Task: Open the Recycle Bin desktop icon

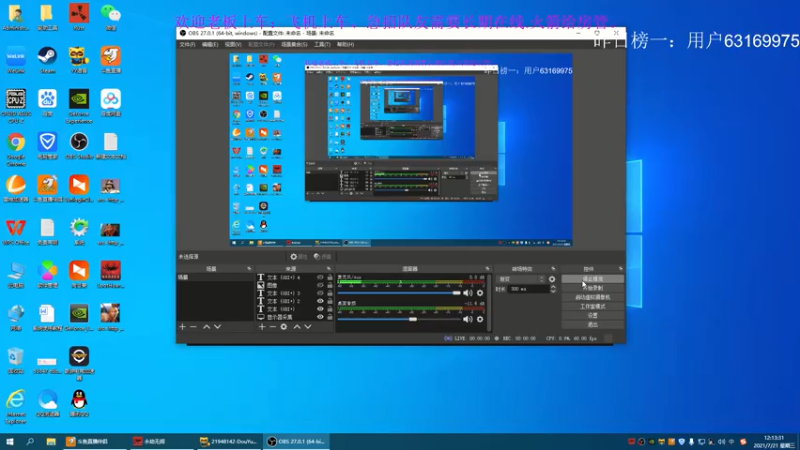Action: tap(16, 360)
